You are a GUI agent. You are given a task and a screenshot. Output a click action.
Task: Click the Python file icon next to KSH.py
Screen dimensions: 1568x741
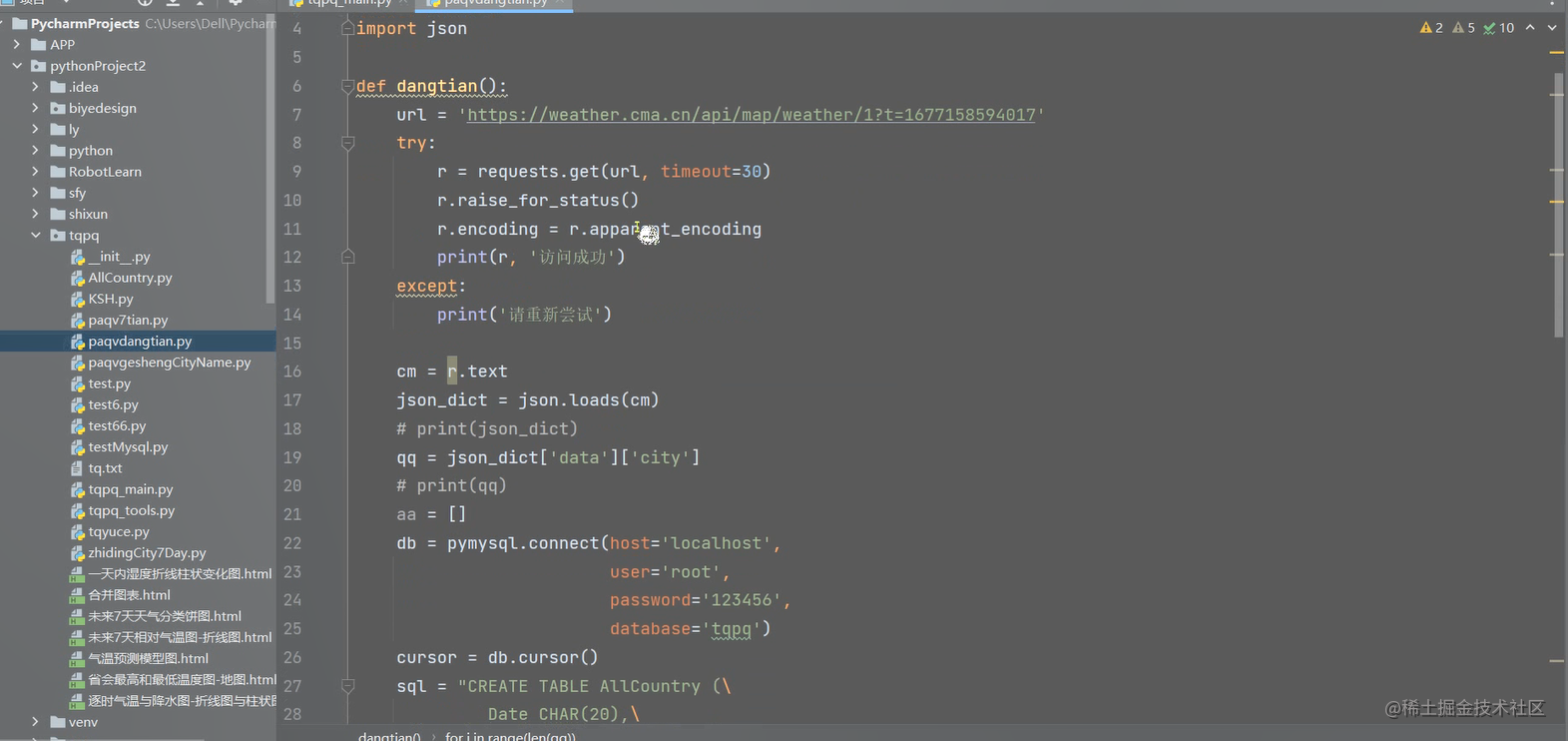pos(78,299)
